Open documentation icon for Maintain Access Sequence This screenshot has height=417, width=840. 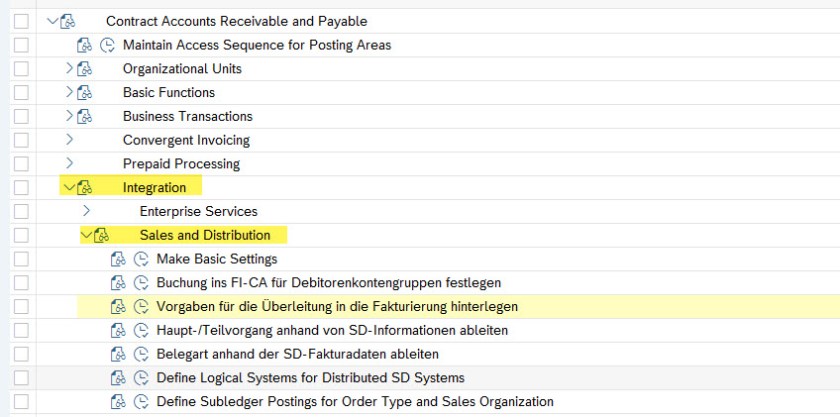point(84,45)
